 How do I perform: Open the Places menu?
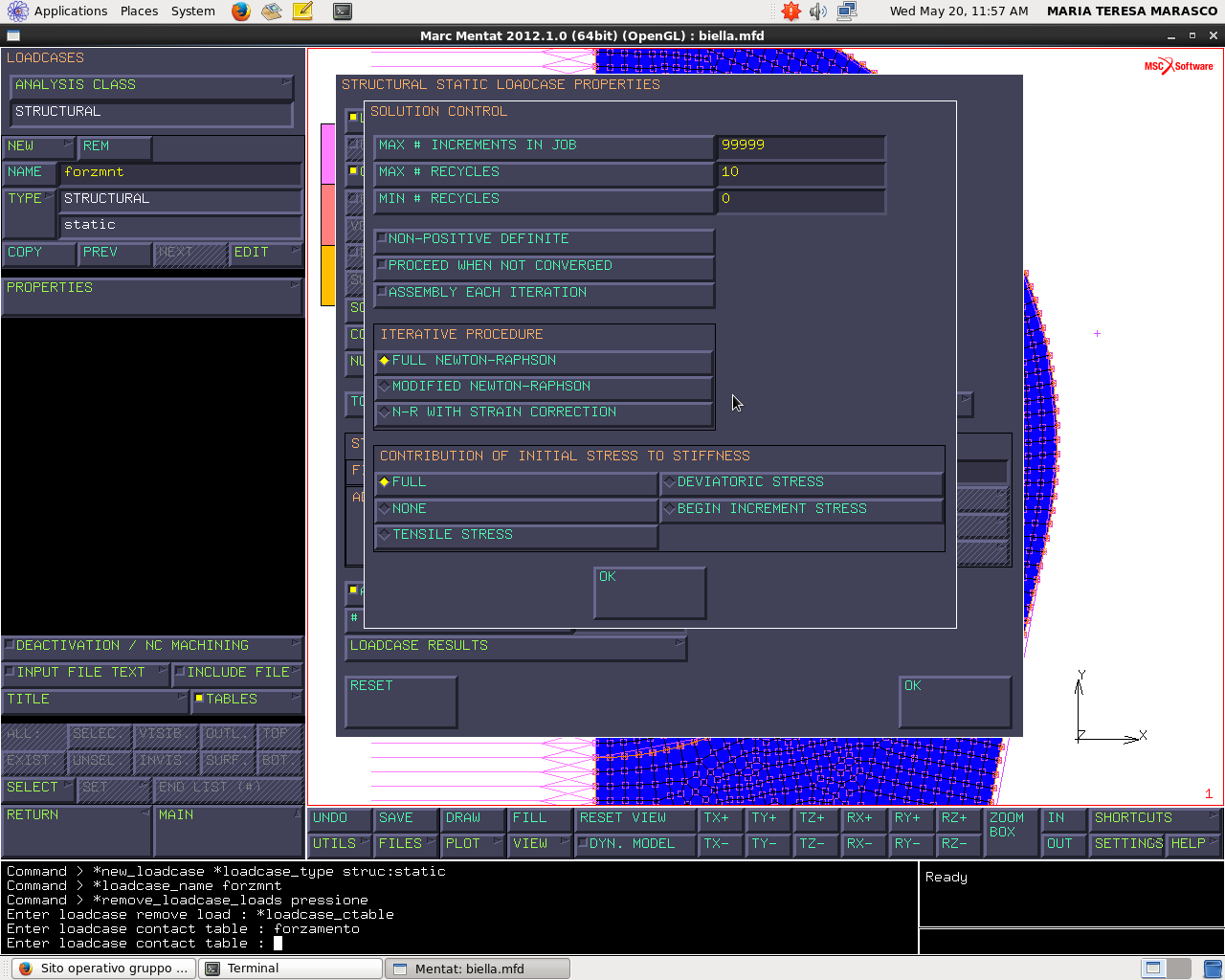pos(139,11)
